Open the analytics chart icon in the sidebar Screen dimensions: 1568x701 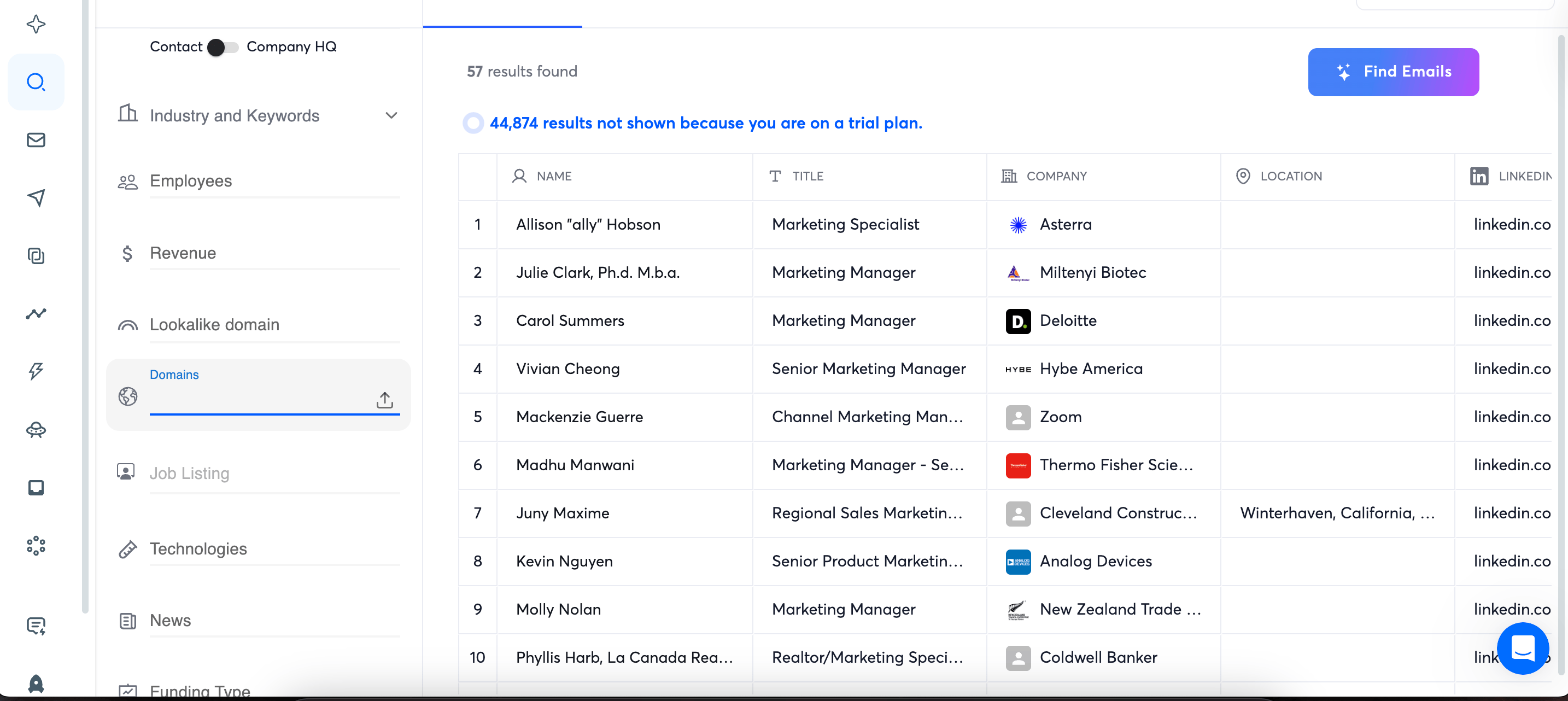click(x=36, y=313)
